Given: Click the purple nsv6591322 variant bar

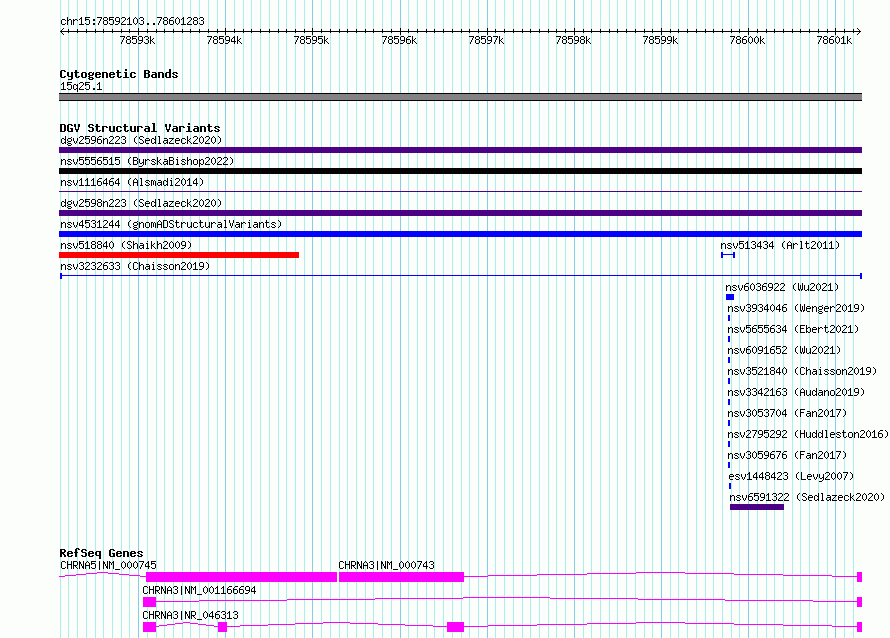Looking at the screenshot, I should [x=757, y=507].
